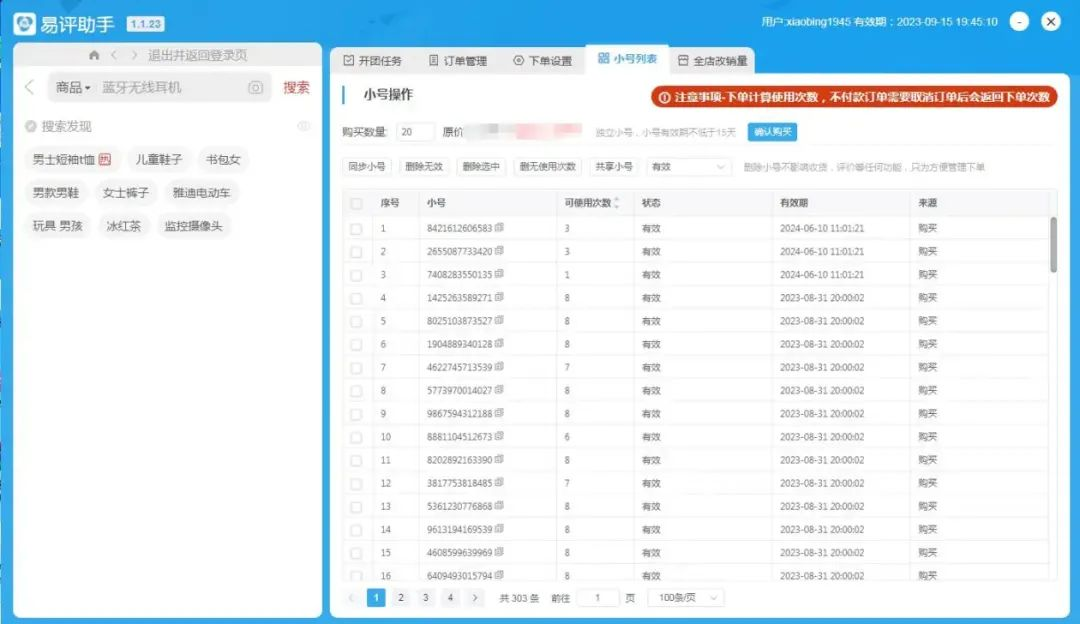Click the 搜索发现 pencil icon
This screenshot has width=1080, height=624.
[x=30, y=124]
